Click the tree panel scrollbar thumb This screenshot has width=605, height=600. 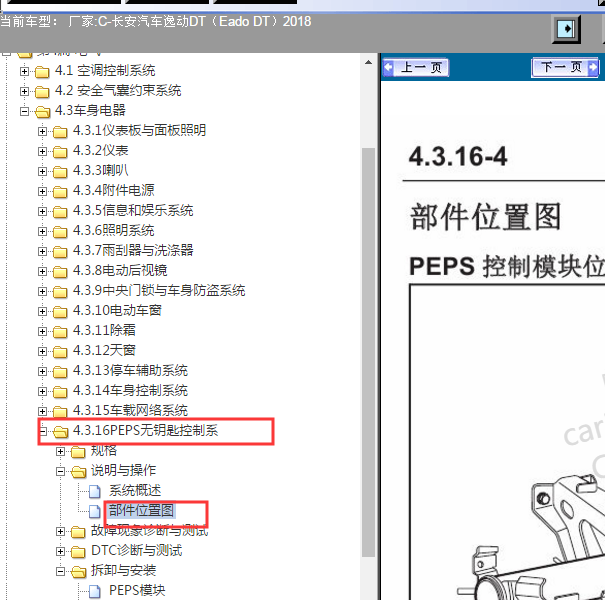(x=368, y=352)
